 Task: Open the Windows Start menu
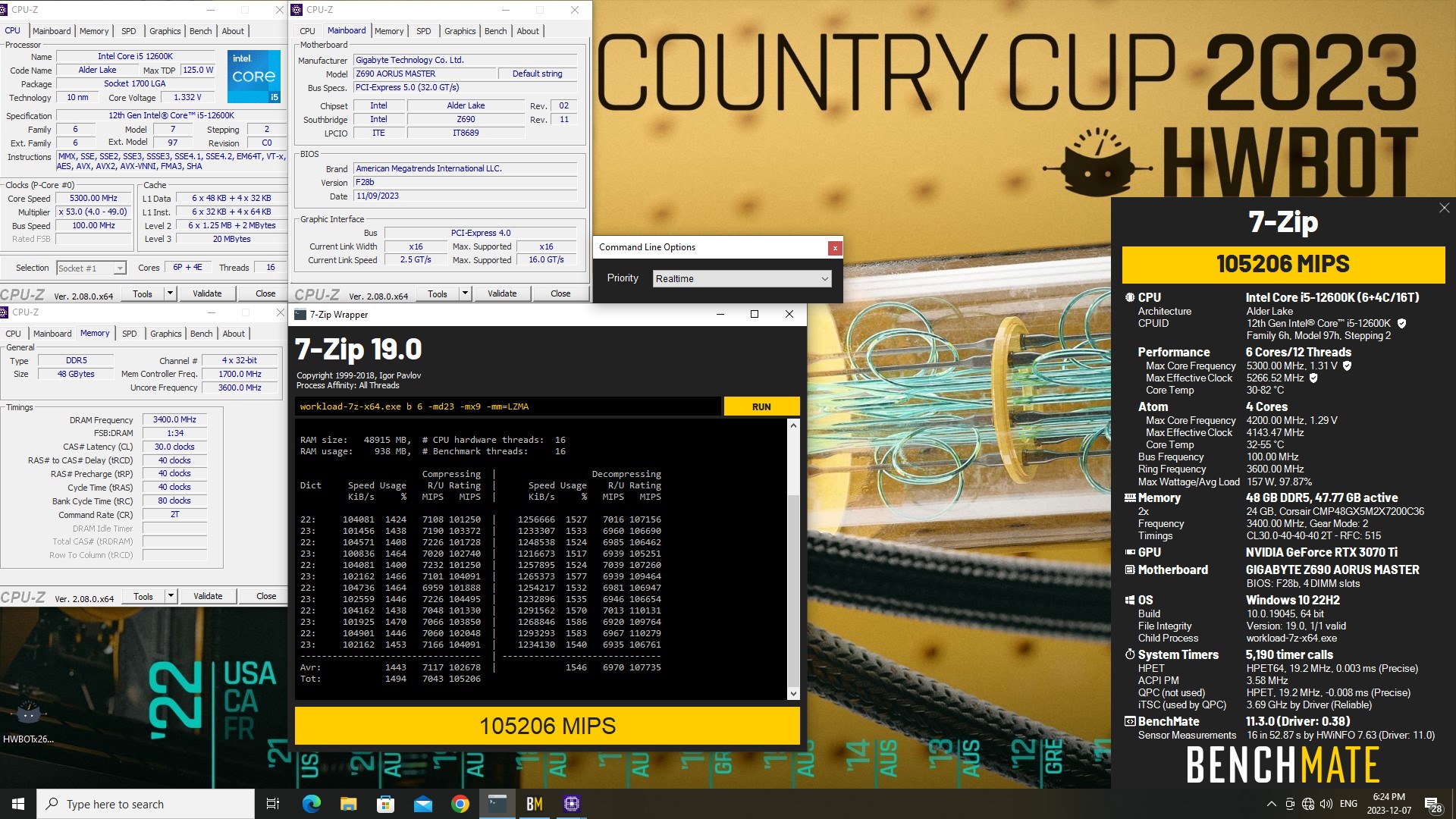pyautogui.click(x=18, y=804)
